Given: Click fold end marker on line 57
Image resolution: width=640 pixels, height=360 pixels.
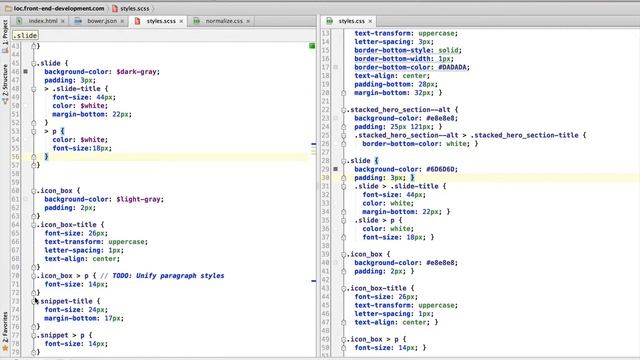Looking at the screenshot, I should [x=33, y=165].
